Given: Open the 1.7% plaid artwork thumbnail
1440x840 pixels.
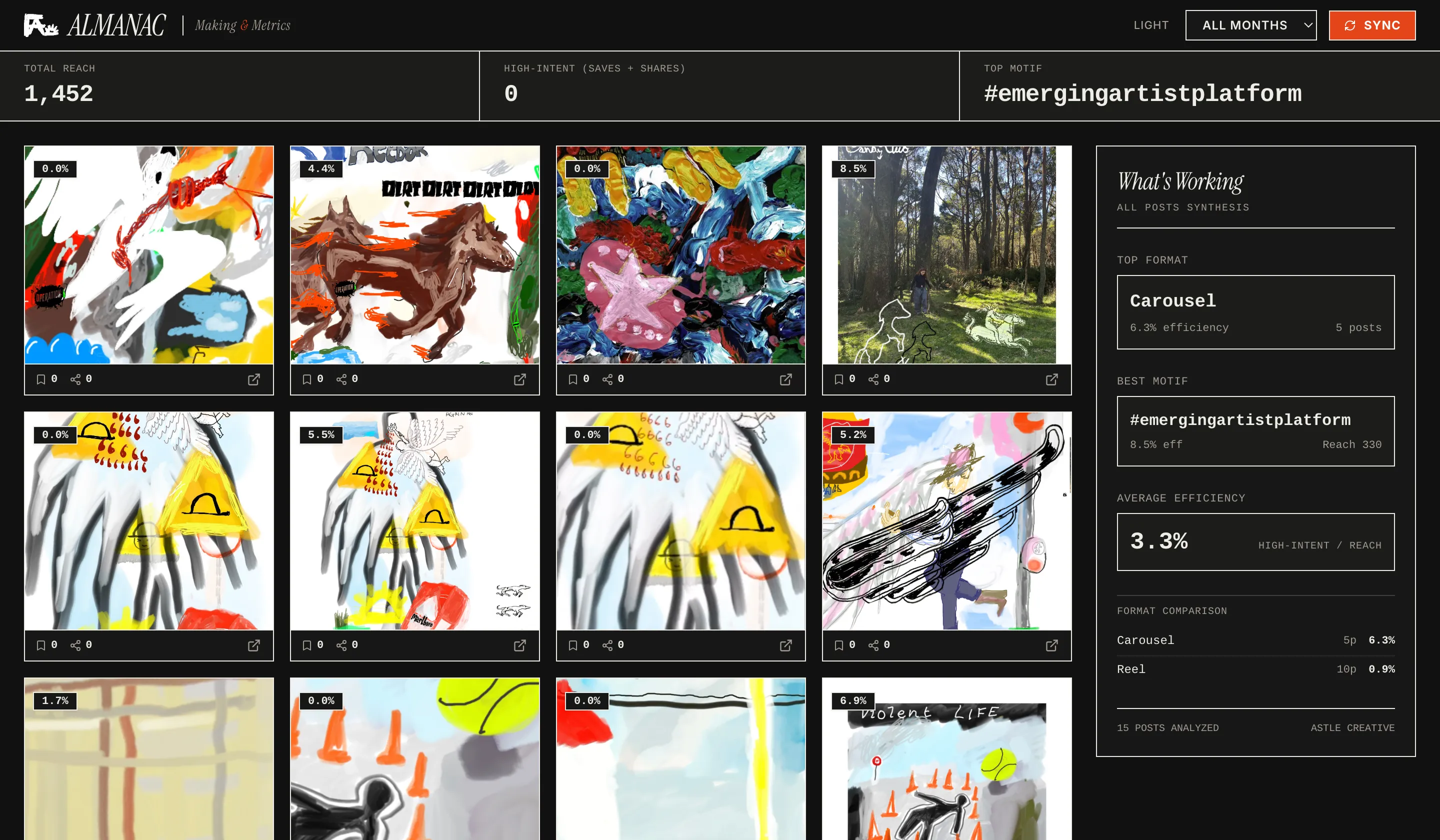Looking at the screenshot, I should 149,759.
